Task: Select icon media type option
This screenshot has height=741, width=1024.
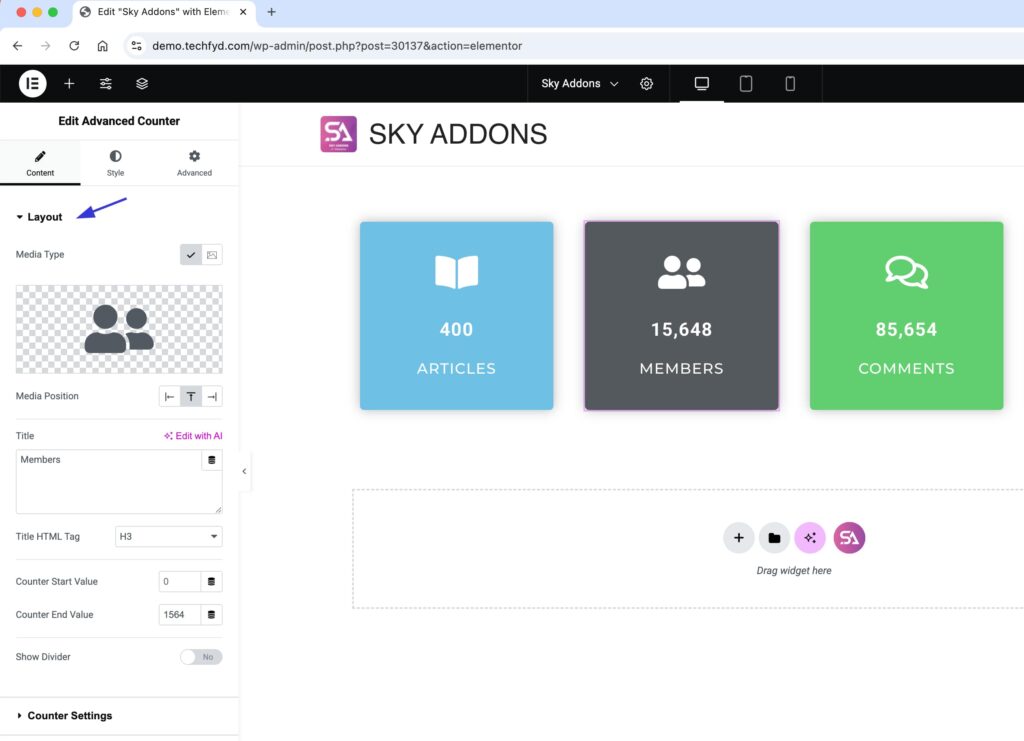Action: [x=191, y=255]
